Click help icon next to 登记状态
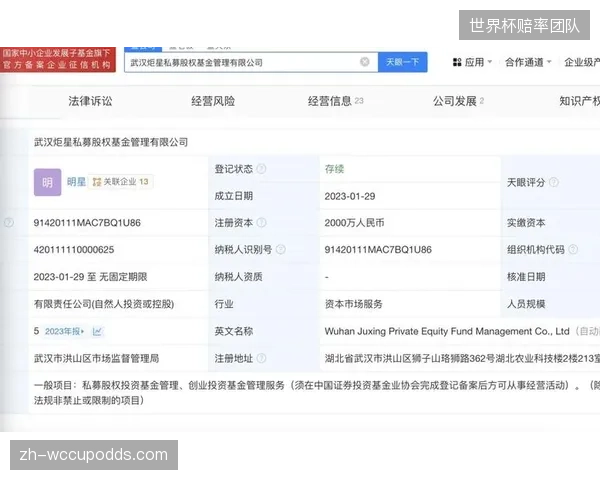Image resolution: width=600 pixels, height=480 pixels. click(x=261, y=169)
